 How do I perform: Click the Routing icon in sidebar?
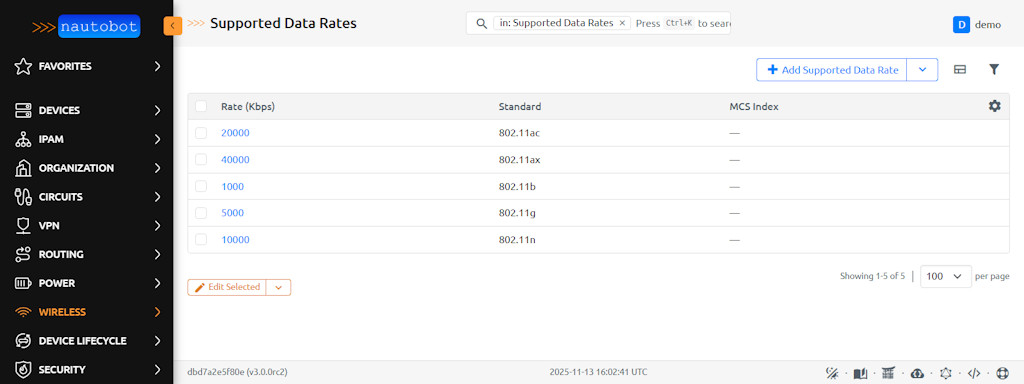[x=23, y=254]
